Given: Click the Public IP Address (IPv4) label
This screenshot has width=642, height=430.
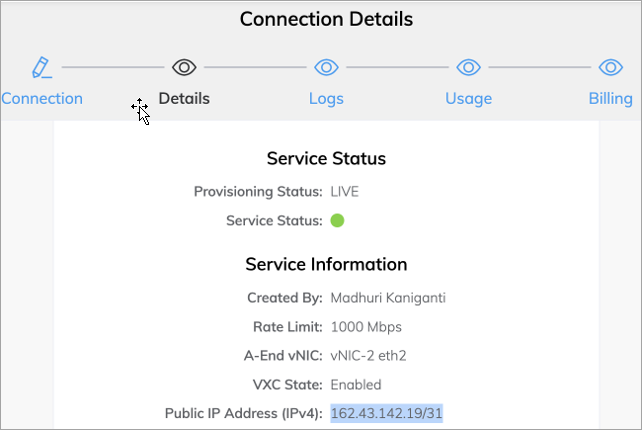Looking at the screenshot, I should point(243,413).
